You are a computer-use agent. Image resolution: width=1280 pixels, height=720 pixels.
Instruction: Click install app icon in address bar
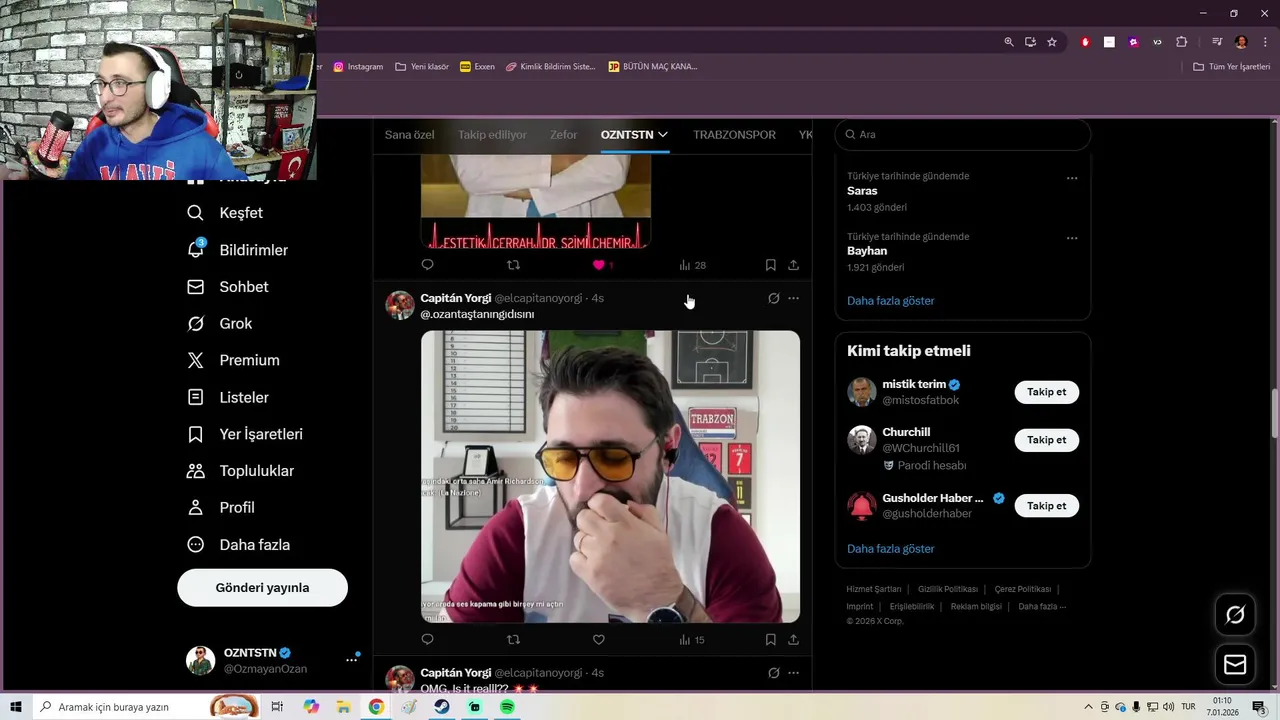click(1030, 42)
